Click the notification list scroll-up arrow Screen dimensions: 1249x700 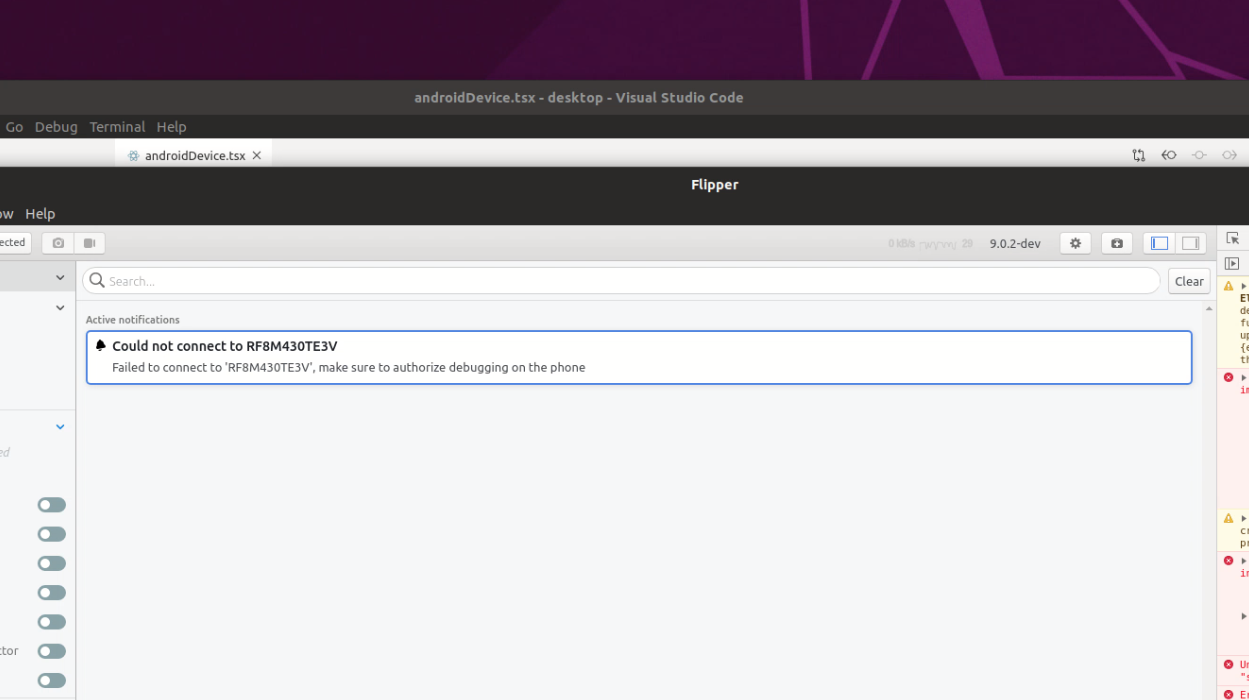click(1209, 309)
